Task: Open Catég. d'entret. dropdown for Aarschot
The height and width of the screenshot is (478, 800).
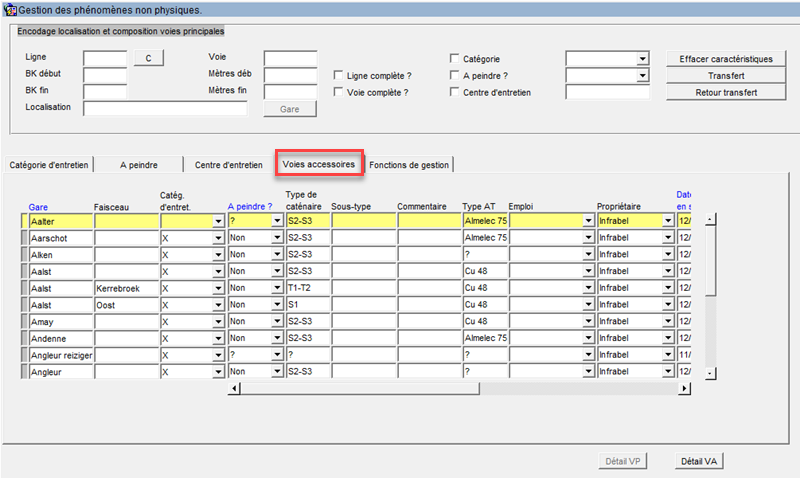Action: [x=218, y=238]
